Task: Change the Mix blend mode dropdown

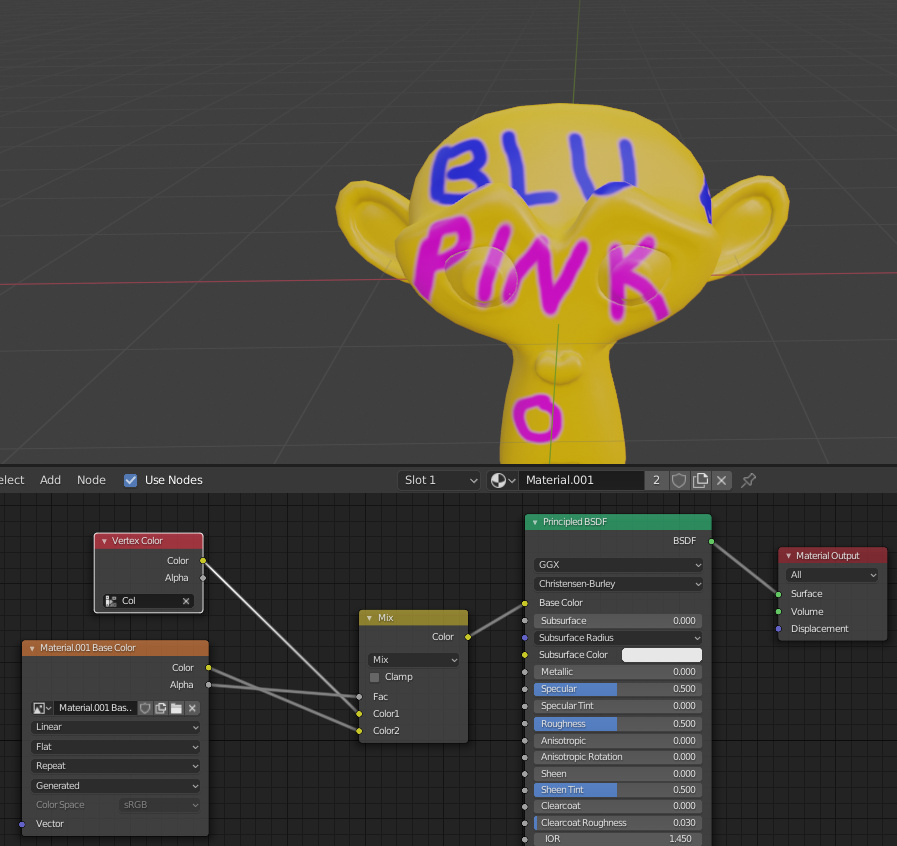Action: [x=413, y=658]
